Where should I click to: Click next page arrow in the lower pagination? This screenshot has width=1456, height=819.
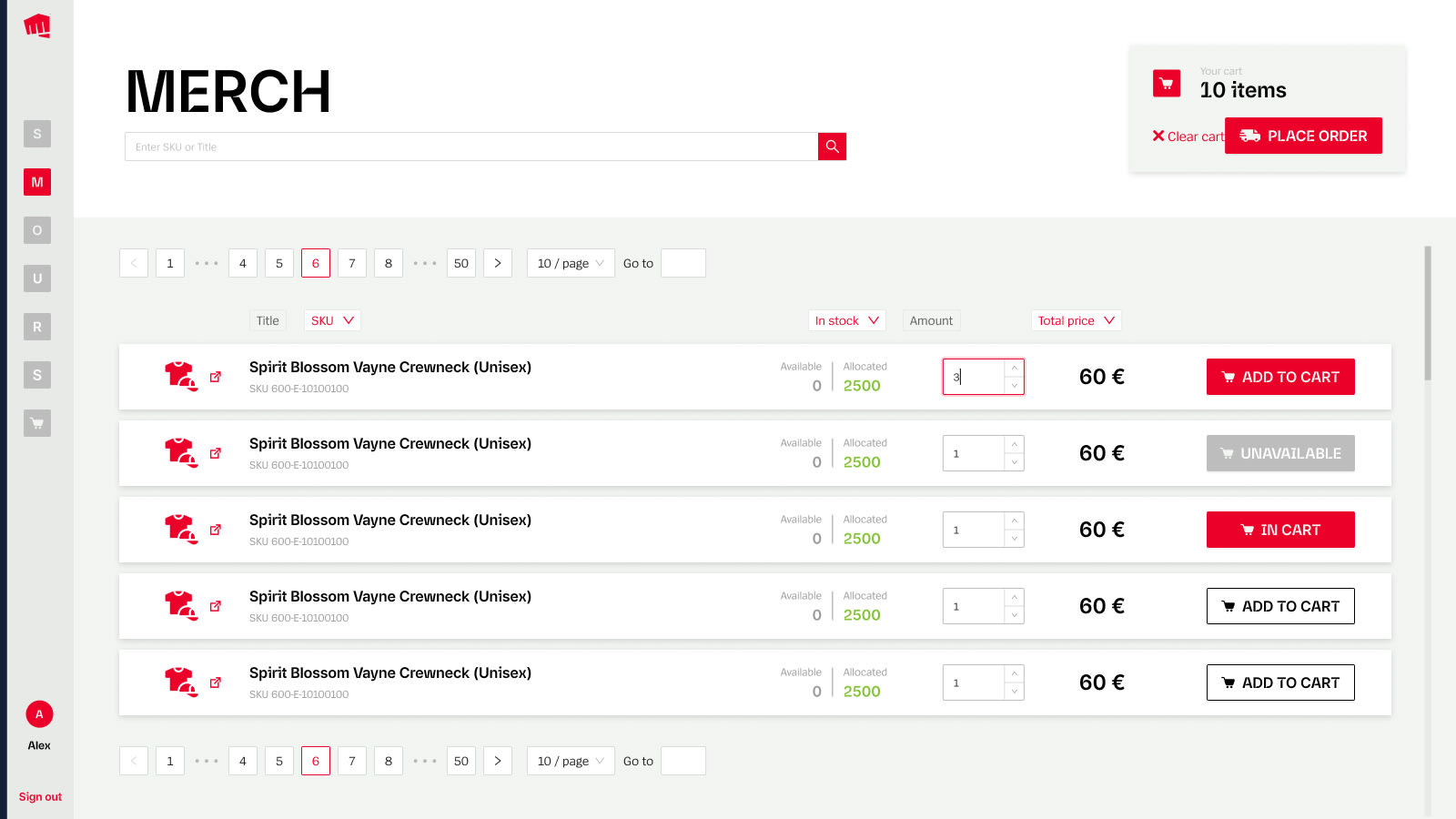click(498, 761)
